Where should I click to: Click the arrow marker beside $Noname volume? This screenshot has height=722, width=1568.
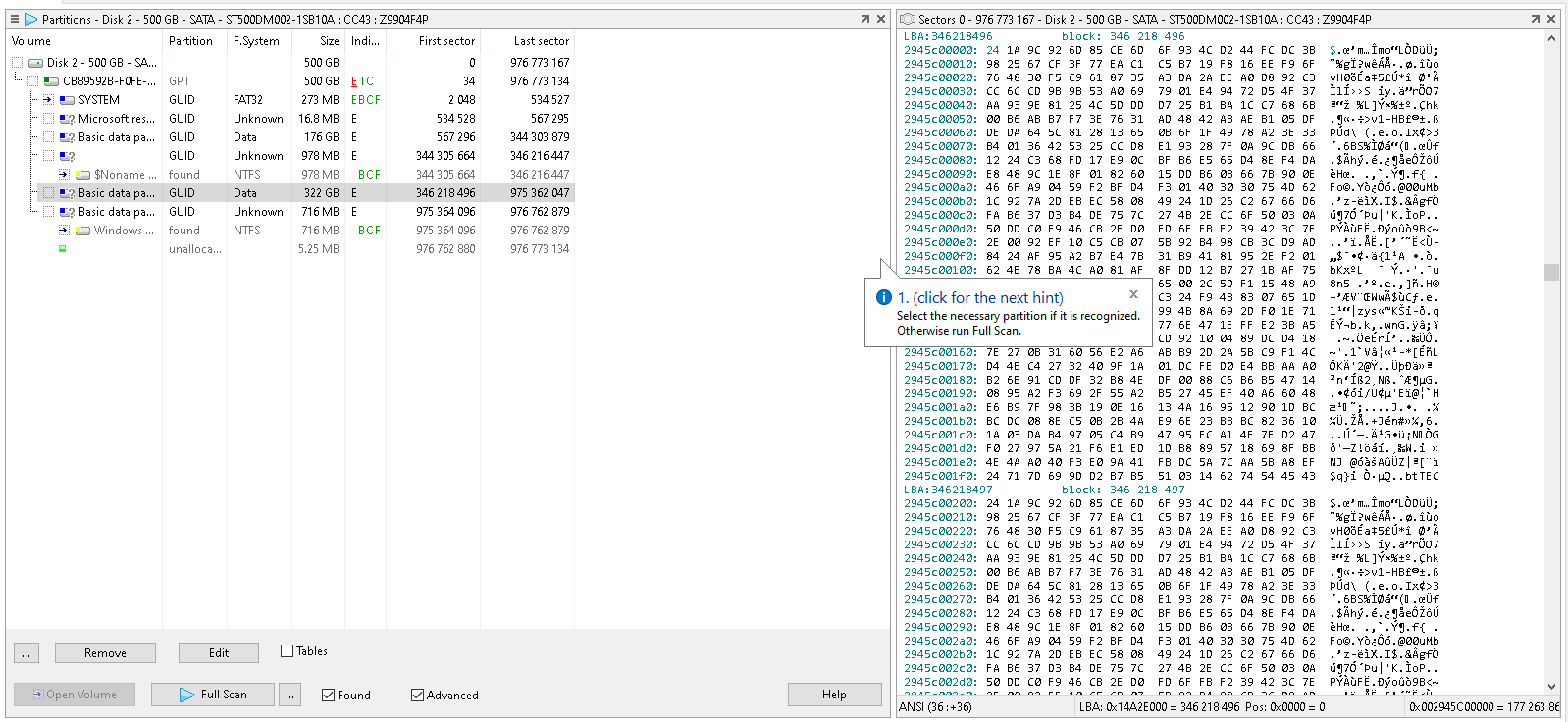pyautogui.click(x=64, y=175)
